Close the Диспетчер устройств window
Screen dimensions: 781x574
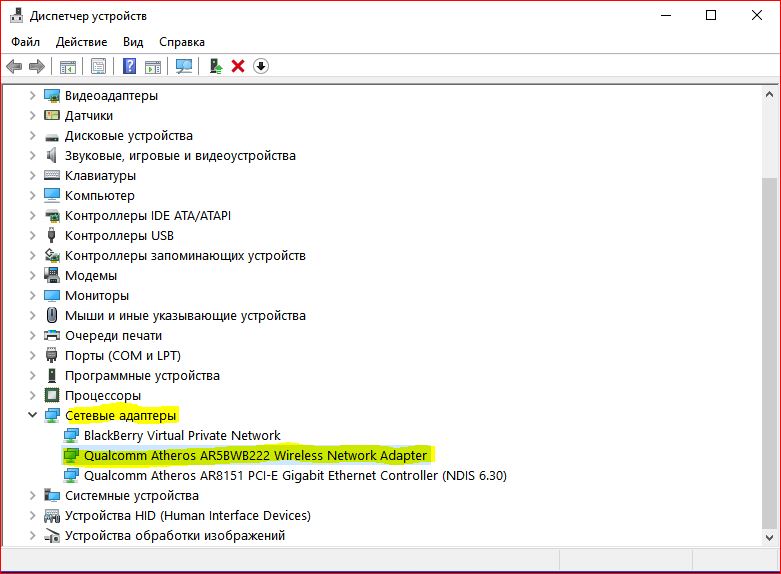click(757, 15)
